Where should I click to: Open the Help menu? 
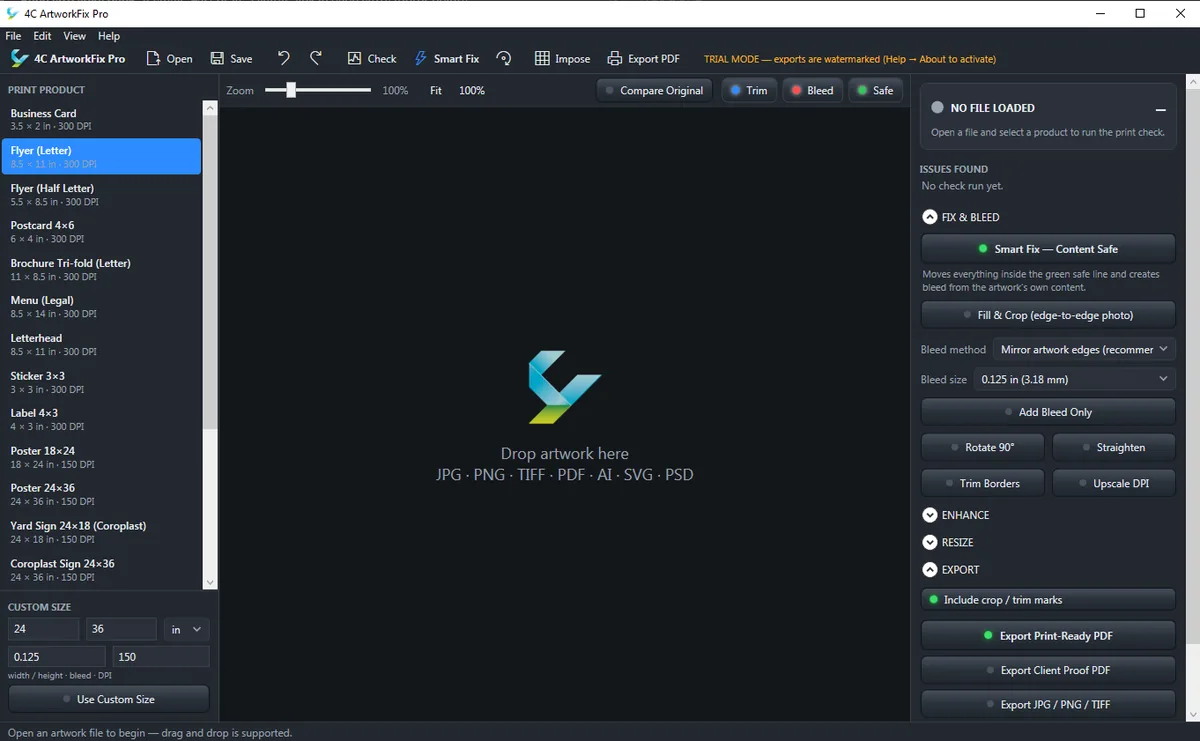coord(109,36)
